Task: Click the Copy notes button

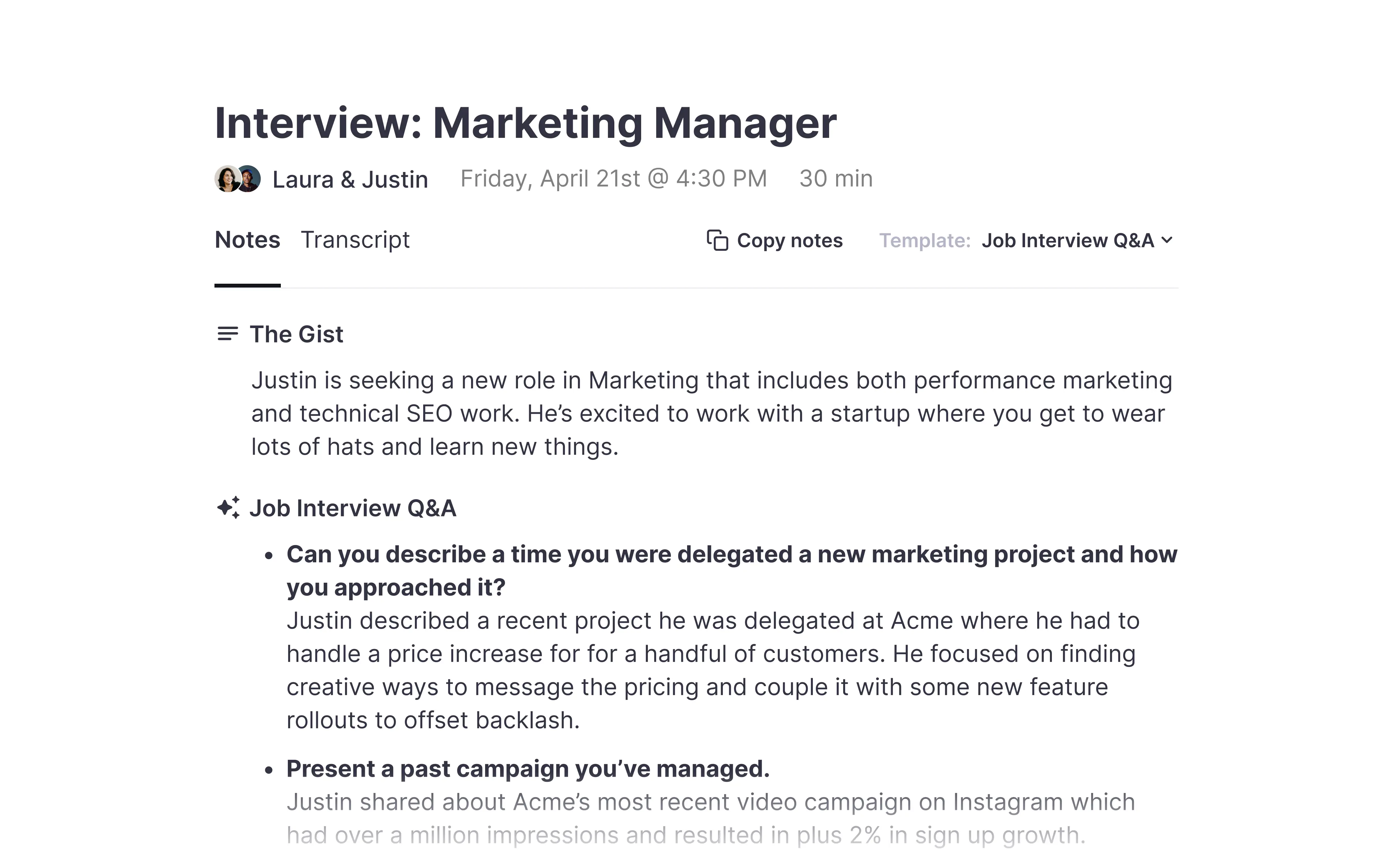Action: tap(775, 240)
